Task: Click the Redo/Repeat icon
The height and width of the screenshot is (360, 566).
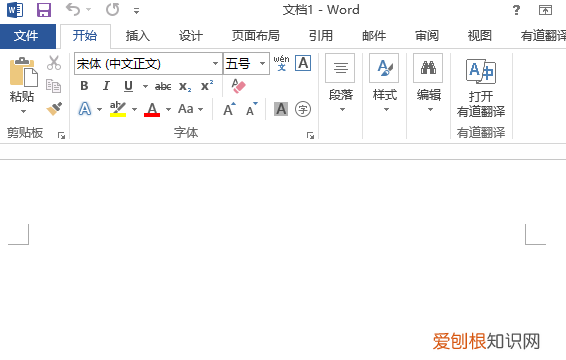Action: pyautogui.click(x=112, y=10)
